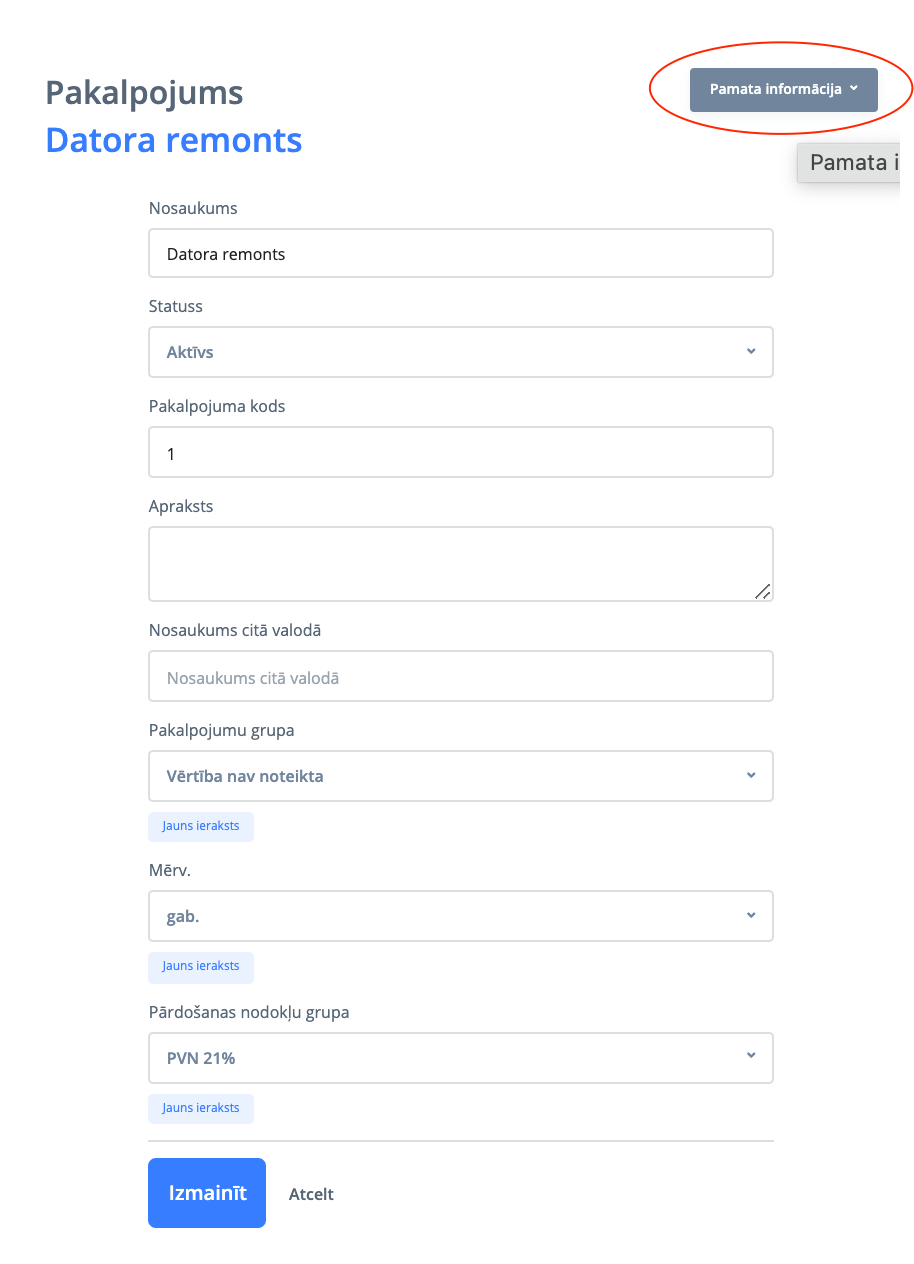Image resolution: width=914 pixels, height=1264 pixels.
Task: Expand the Pakalpojumu grupa dropdown
Action: 460,776
